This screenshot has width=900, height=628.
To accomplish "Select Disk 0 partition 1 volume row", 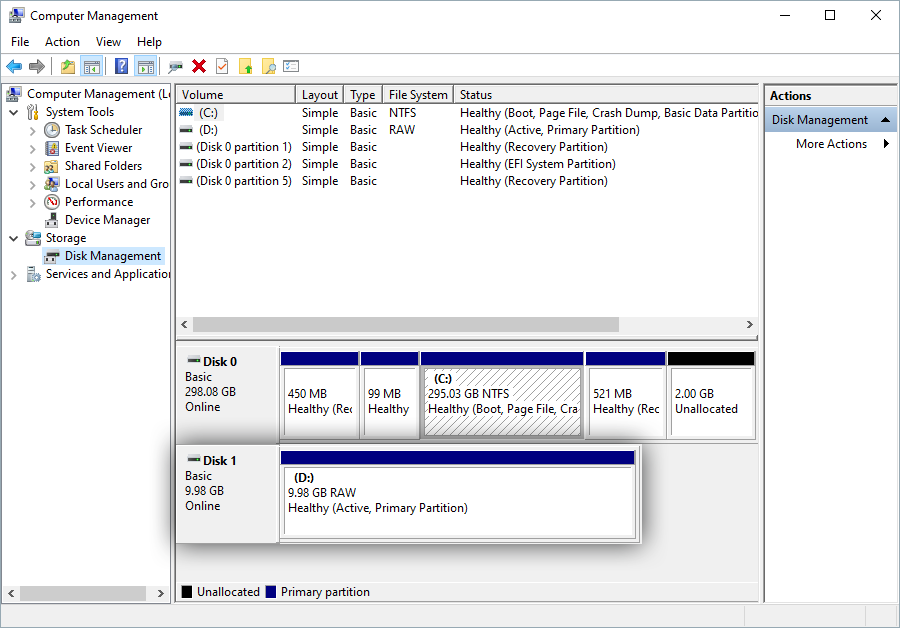I will click(468, 147).
